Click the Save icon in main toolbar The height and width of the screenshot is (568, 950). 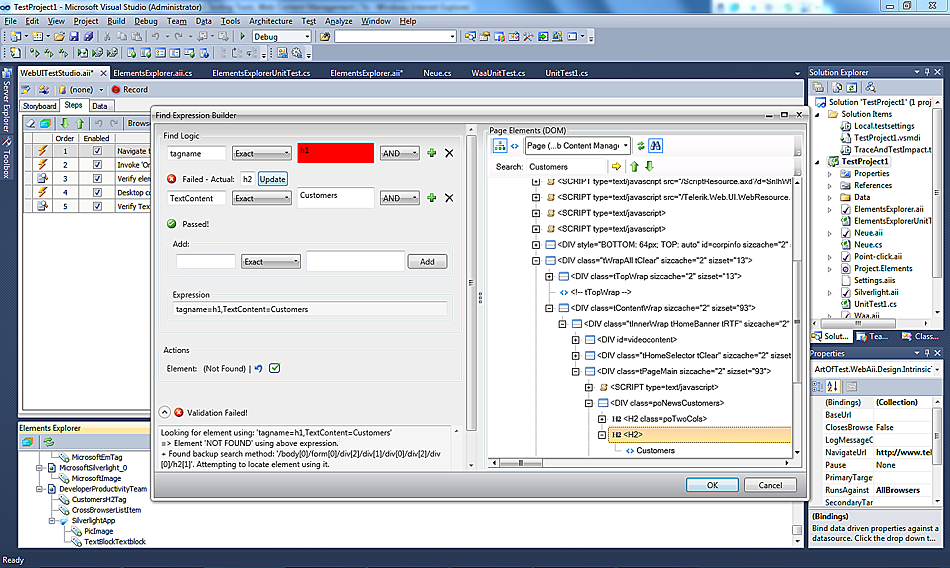pyautogui.click(x=74, y=36)
